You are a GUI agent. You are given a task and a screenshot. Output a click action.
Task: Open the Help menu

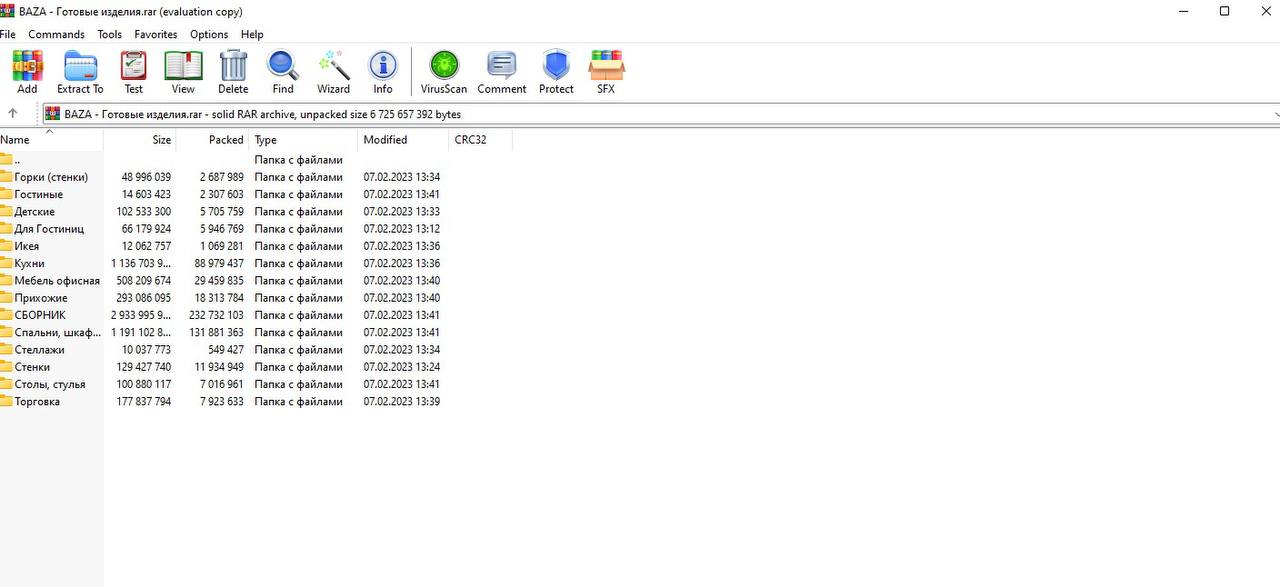click(x=252, y=34)
